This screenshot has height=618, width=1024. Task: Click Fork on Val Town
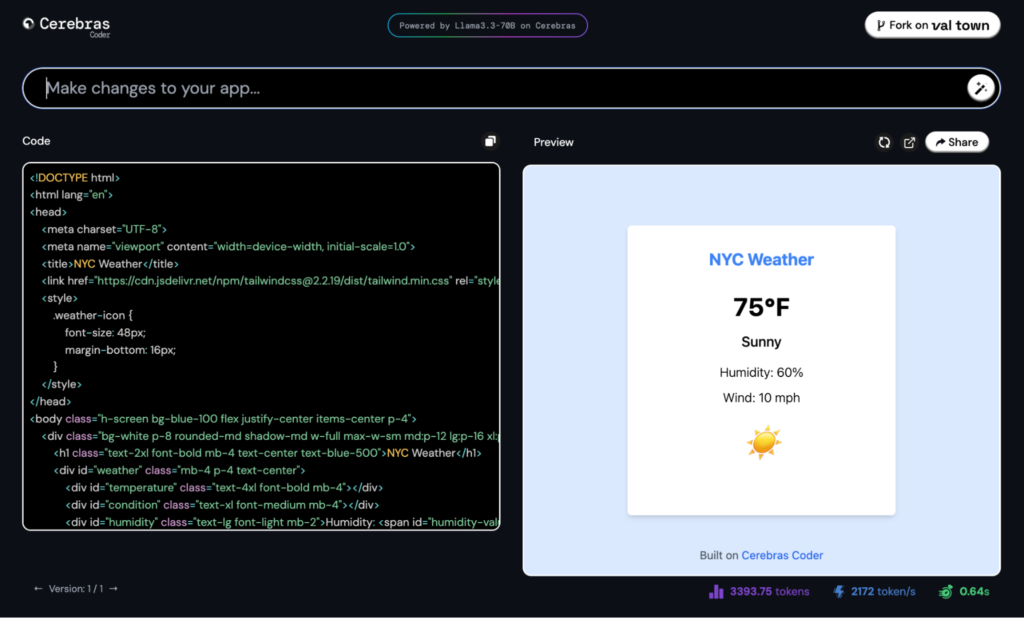tap(932, 25)
